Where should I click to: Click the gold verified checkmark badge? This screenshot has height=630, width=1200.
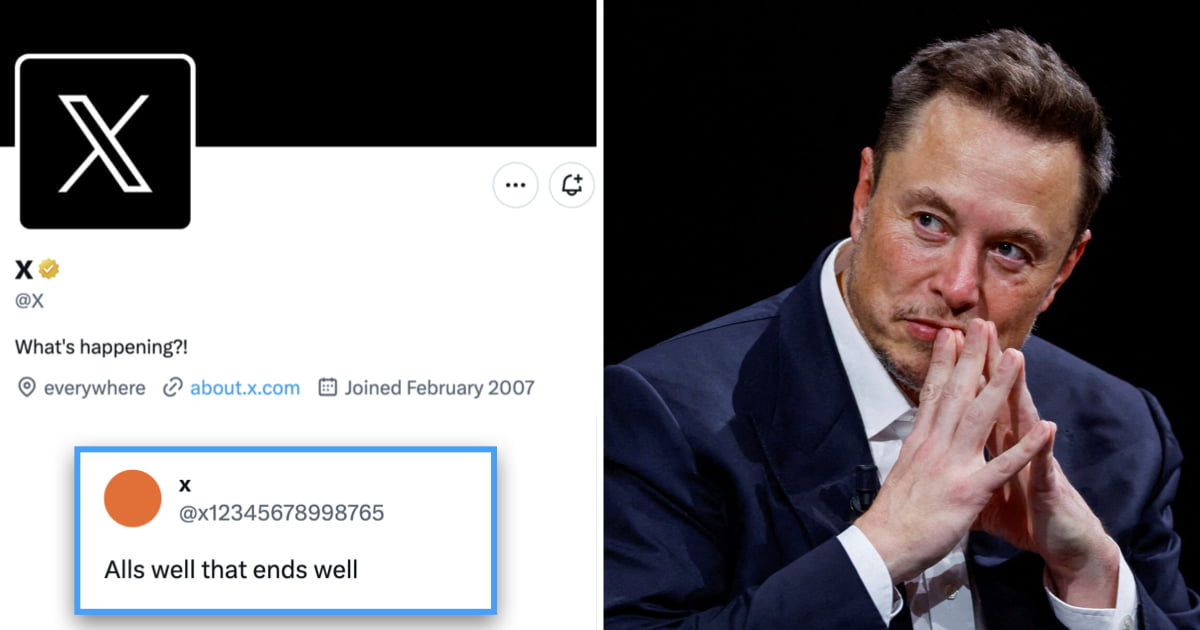[x=48, y=268]
